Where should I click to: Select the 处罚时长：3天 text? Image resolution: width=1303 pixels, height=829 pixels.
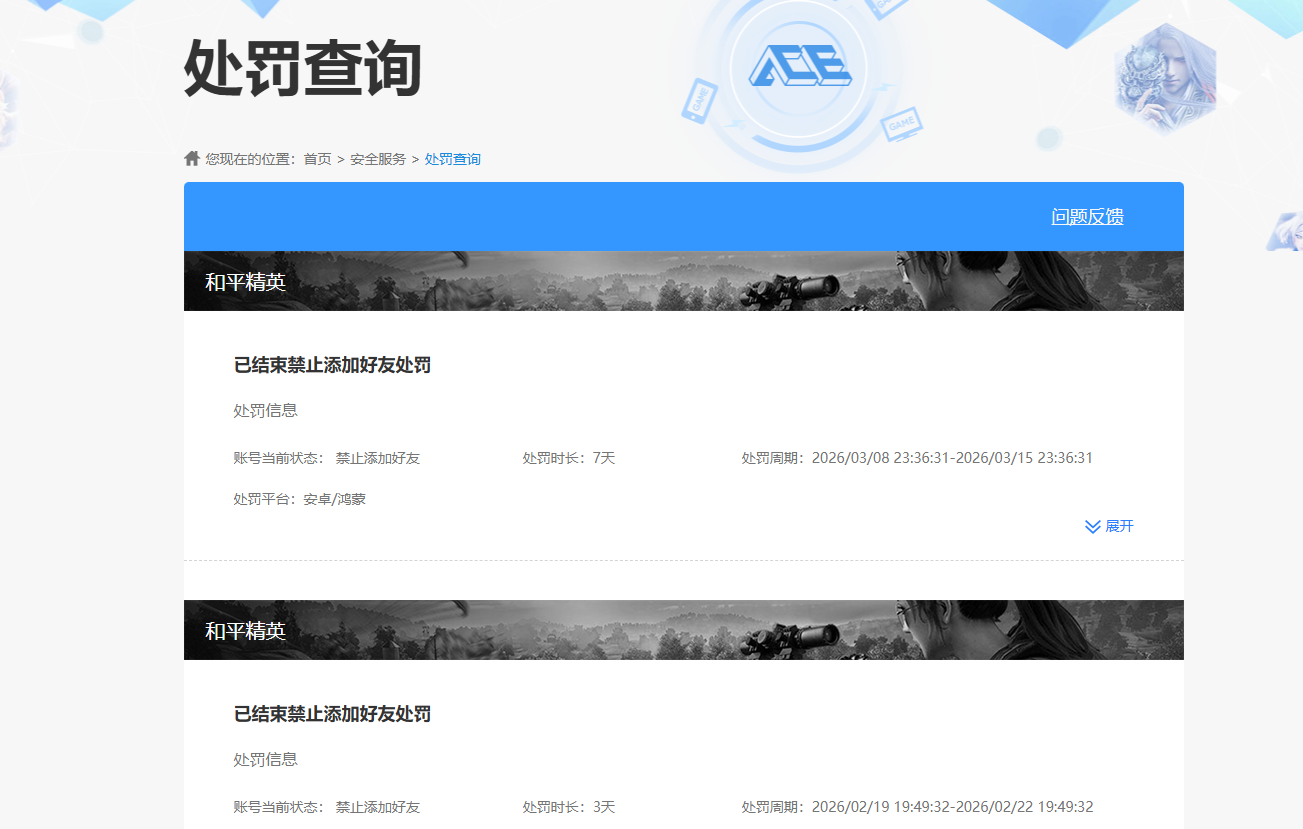(x=569, y=807)
